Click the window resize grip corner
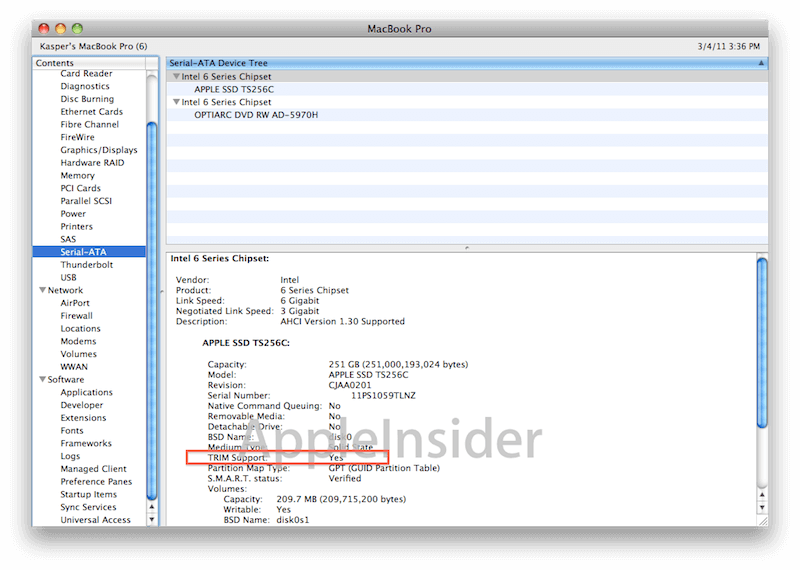This screenshot has height=570, width=800. 762,521
